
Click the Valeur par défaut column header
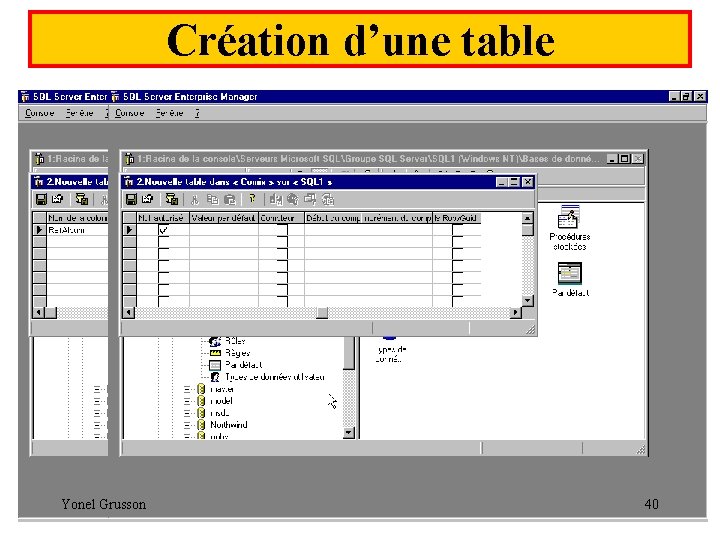[x=224, y=218]
